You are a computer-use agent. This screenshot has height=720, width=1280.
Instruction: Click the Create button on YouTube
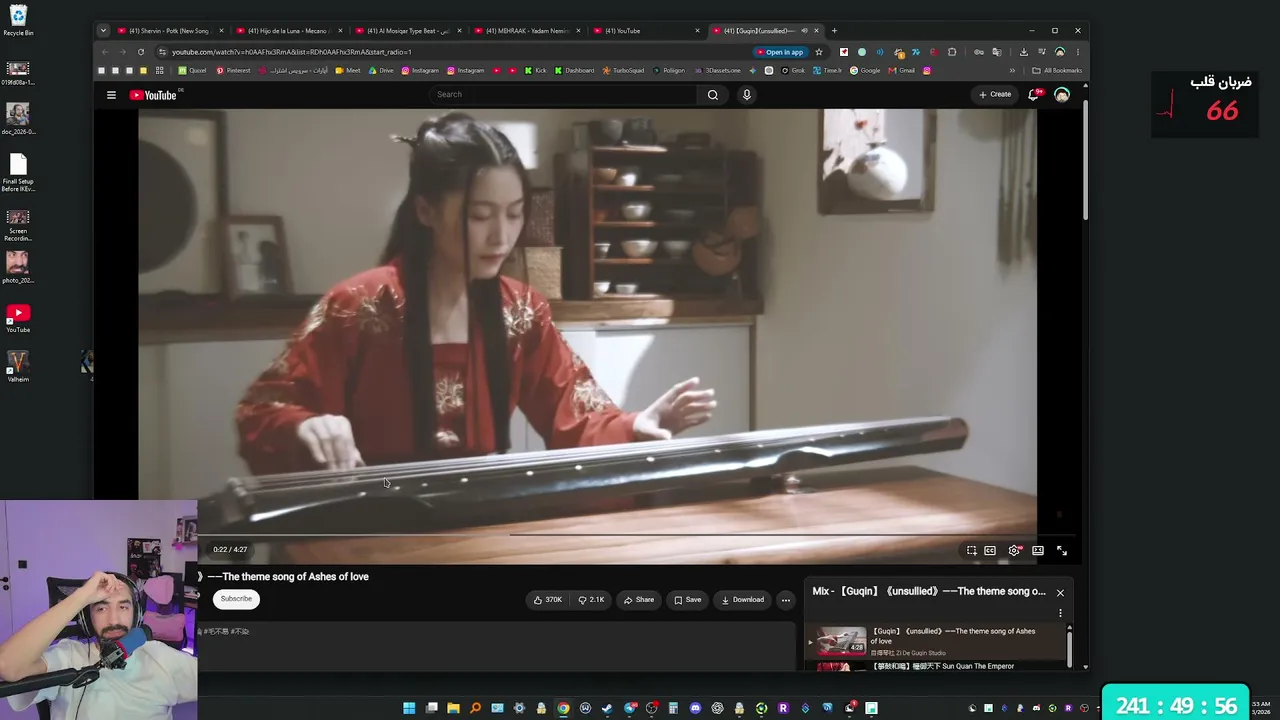coord(995,95)
